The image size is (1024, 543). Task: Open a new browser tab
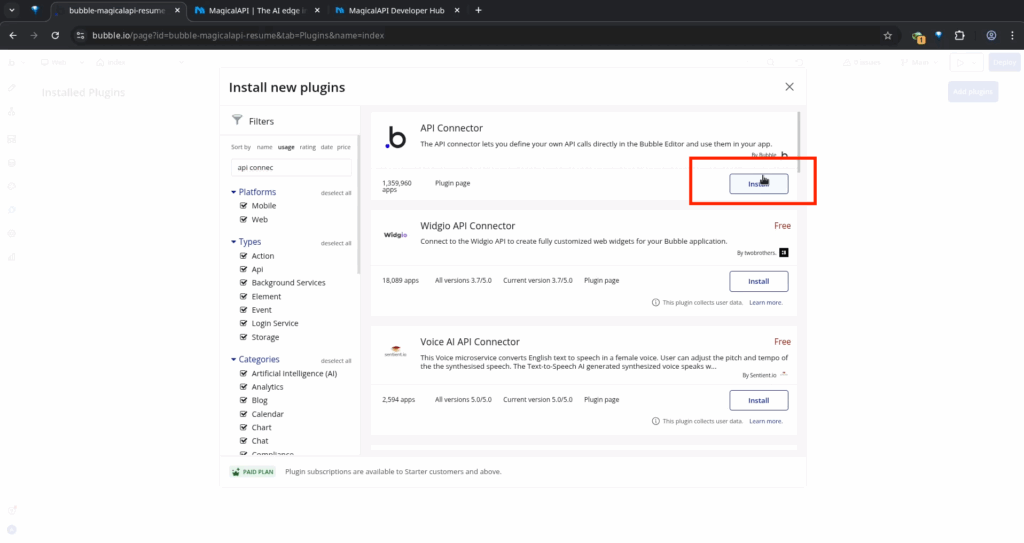[x=478, y=10]
